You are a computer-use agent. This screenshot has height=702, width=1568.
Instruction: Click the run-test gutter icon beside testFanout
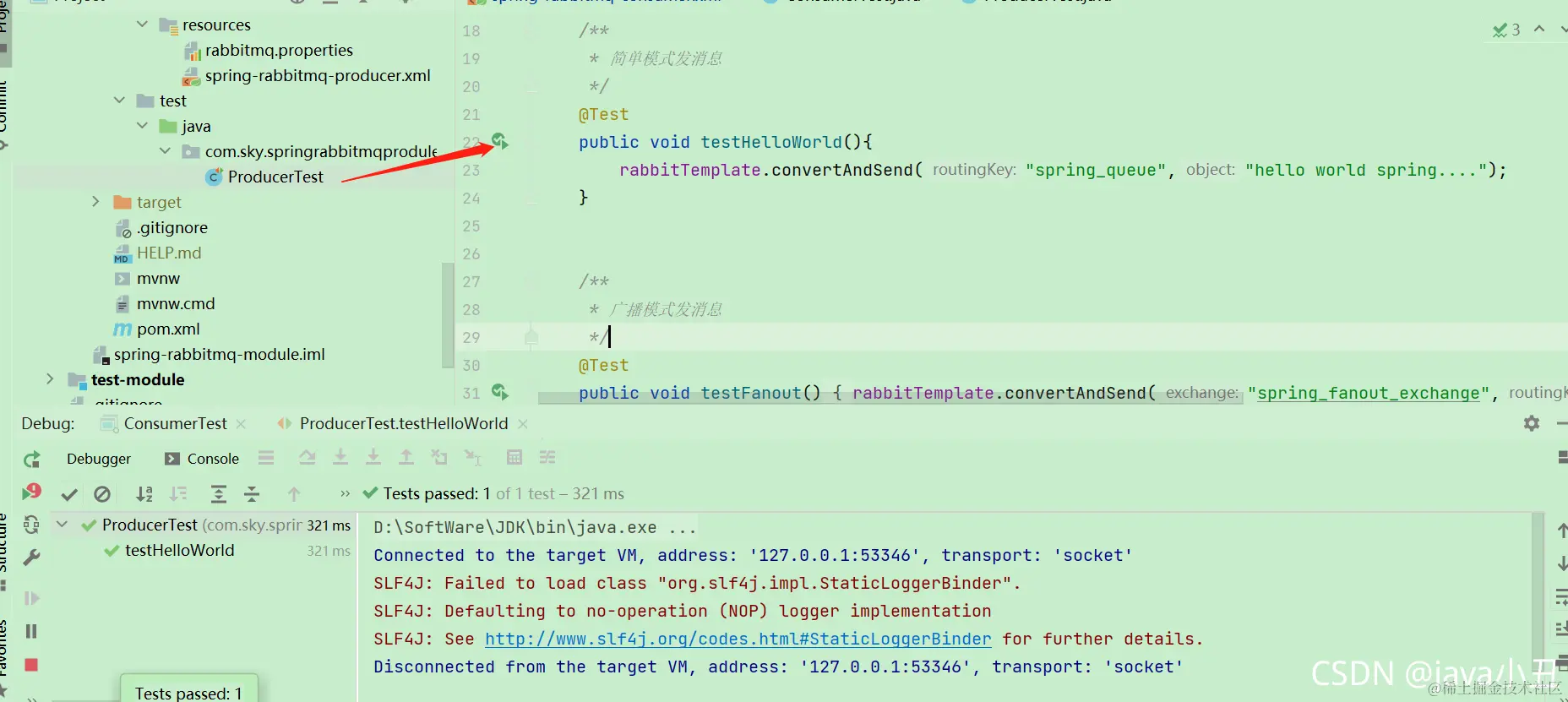(499, 392)
